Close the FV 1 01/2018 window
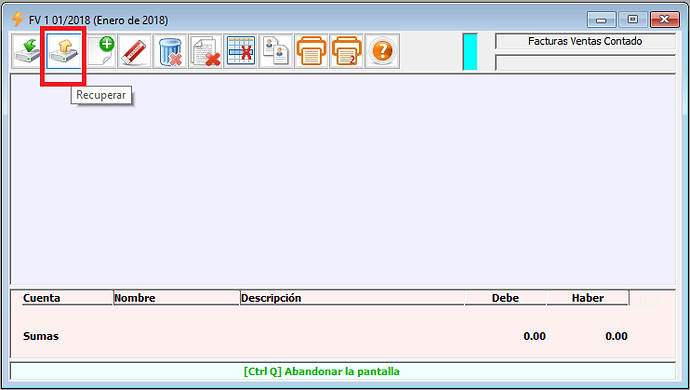690x390 pixels. pyautogui.click(x=664, y=20)
